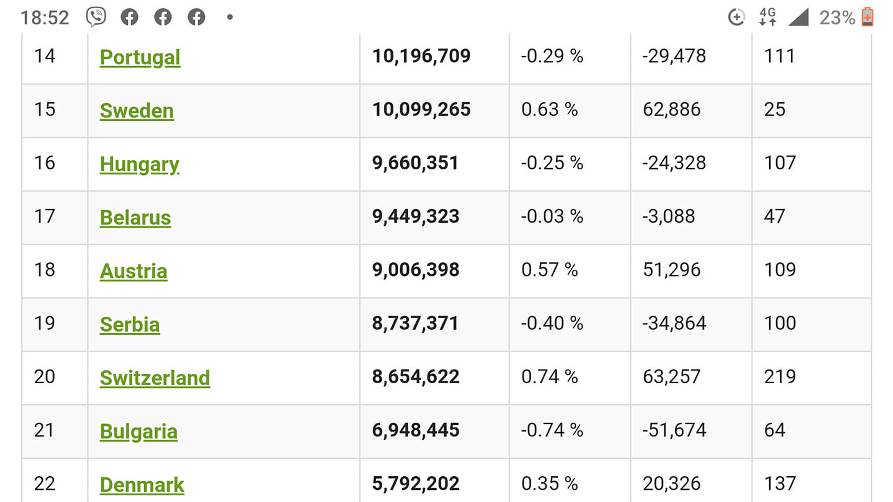Select the Denmark link

click(x=142, y=485)
